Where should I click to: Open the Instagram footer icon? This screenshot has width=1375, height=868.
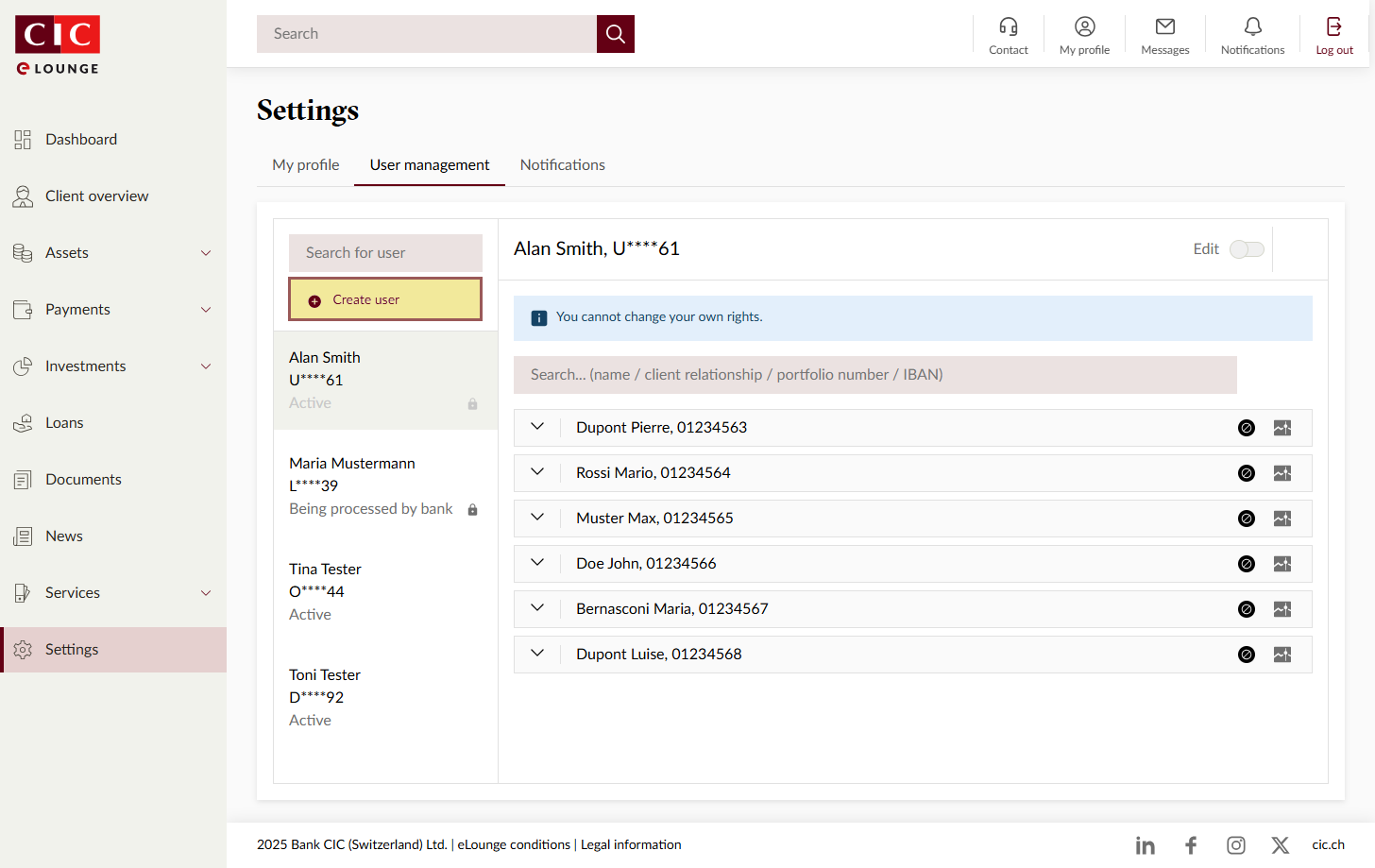1235,845
